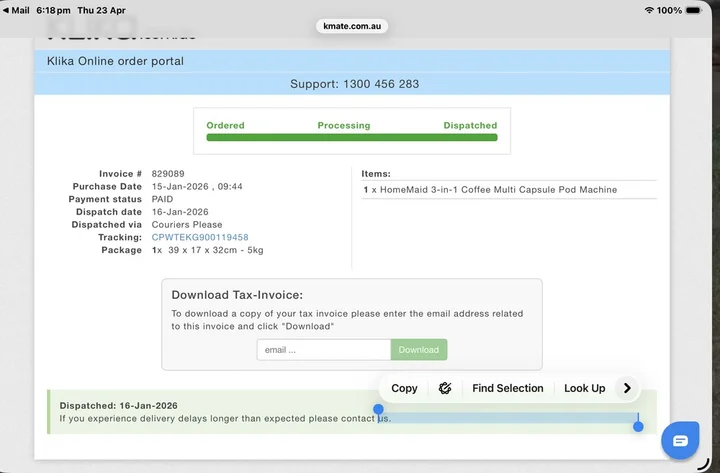Click the HomeMaid 3-in-1 Coffee item row
The width and height of the screenshot is (720, 473).
coord(509,190)
